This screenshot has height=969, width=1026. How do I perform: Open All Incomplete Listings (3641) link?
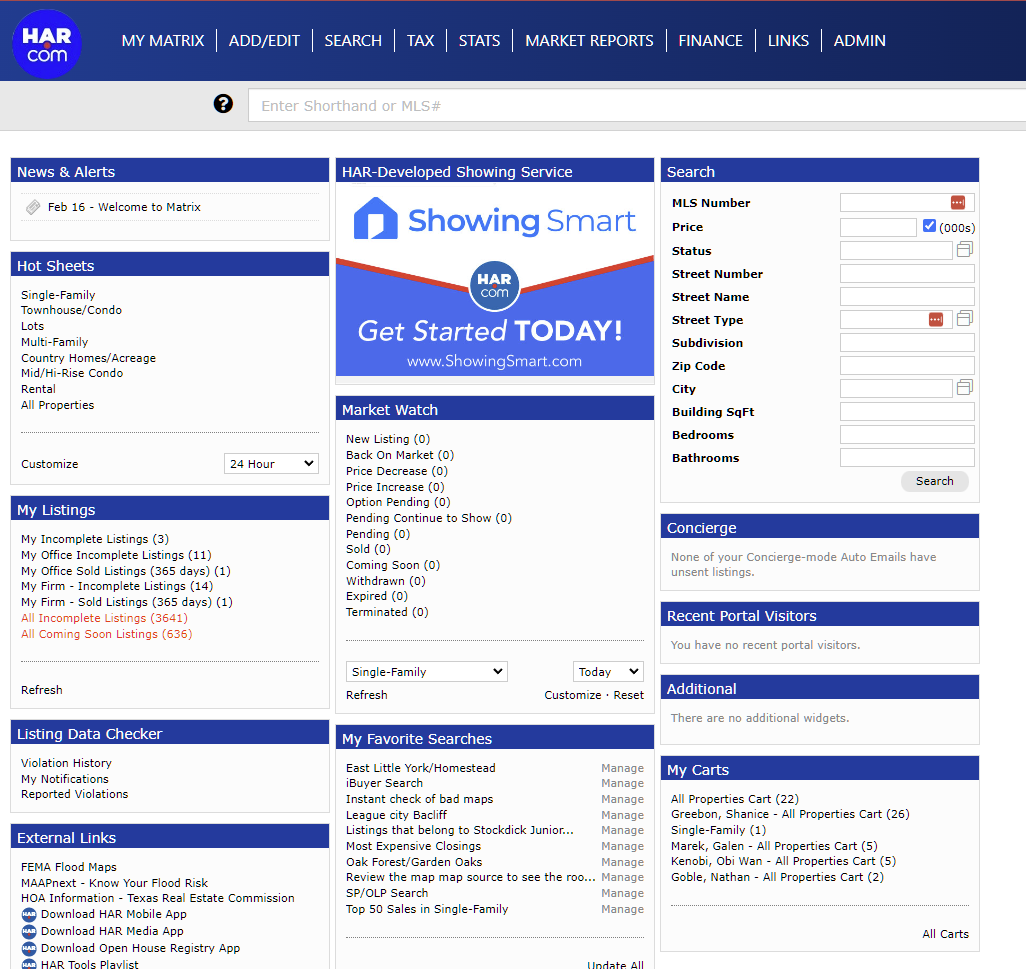(104, 618)
